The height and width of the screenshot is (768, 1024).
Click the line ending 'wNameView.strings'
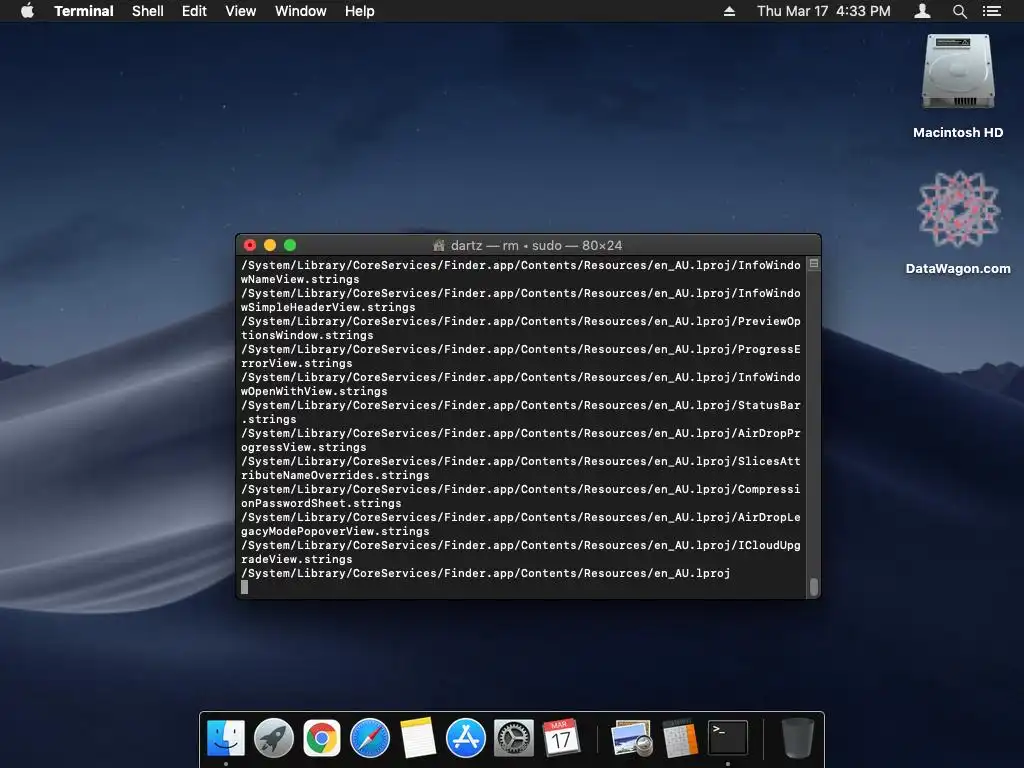[300, 279]
